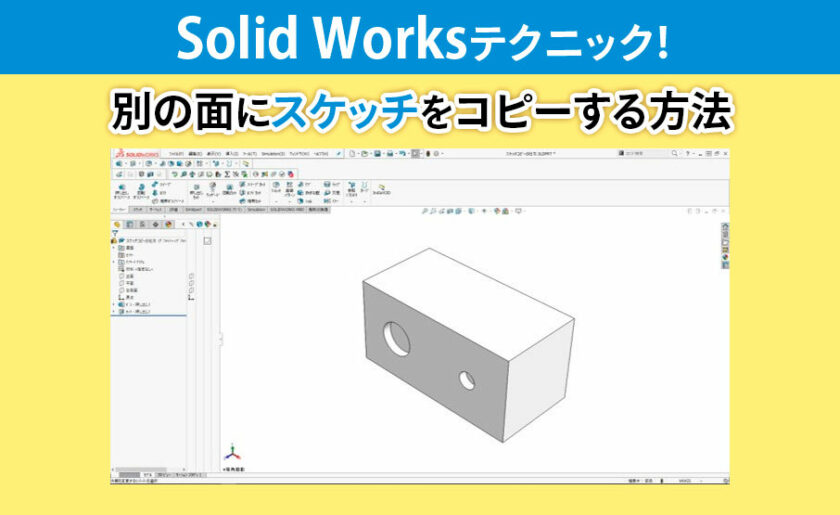
Task: Toggle Instant3D on the Features ribbon
Action: click(x=382, y=190)
